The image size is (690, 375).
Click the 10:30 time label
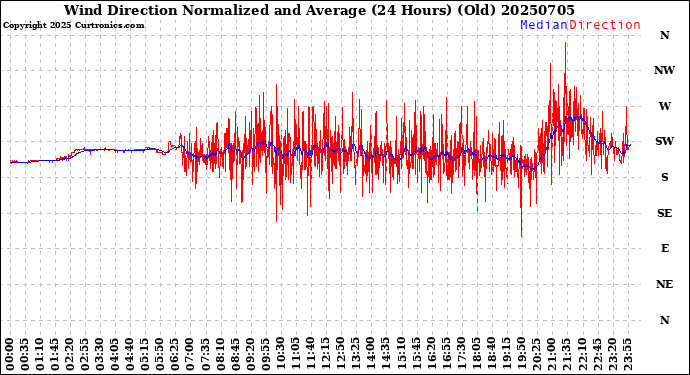coord(281,354)
